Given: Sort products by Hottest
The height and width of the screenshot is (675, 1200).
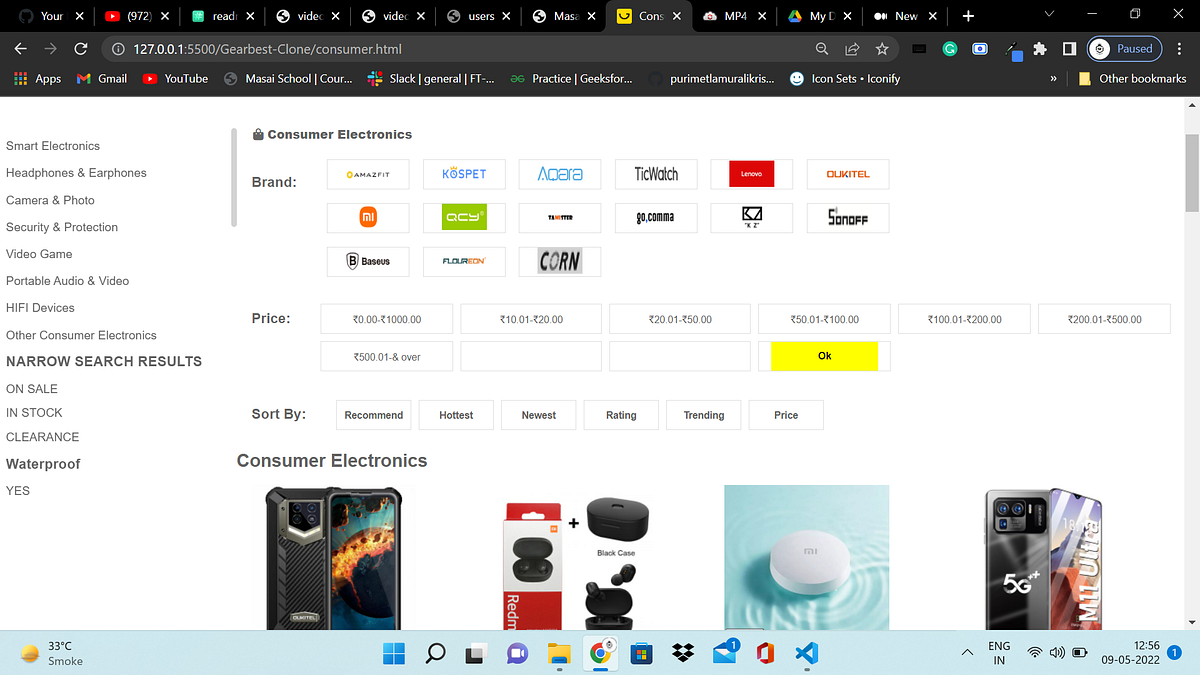Looking at the screenshot, I should pos(456,415).
